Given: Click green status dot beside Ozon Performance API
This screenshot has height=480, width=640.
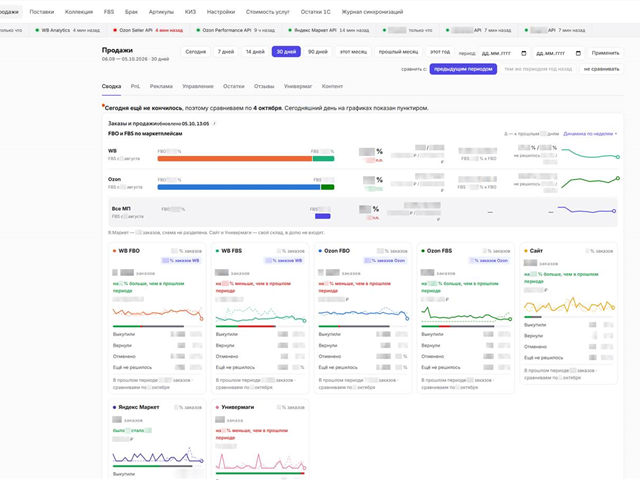Looking at the screenshot, I should (198, 30).
